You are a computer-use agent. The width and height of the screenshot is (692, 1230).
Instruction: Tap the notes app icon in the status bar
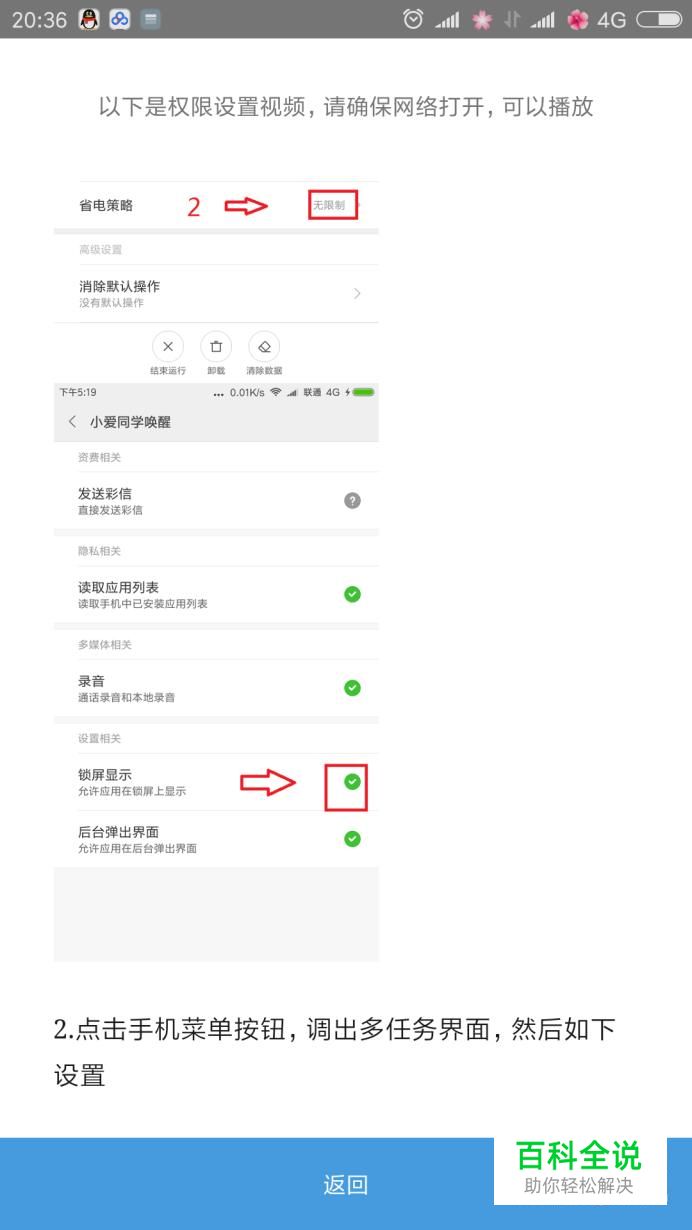pyautogui.click(x=150, y=19)
